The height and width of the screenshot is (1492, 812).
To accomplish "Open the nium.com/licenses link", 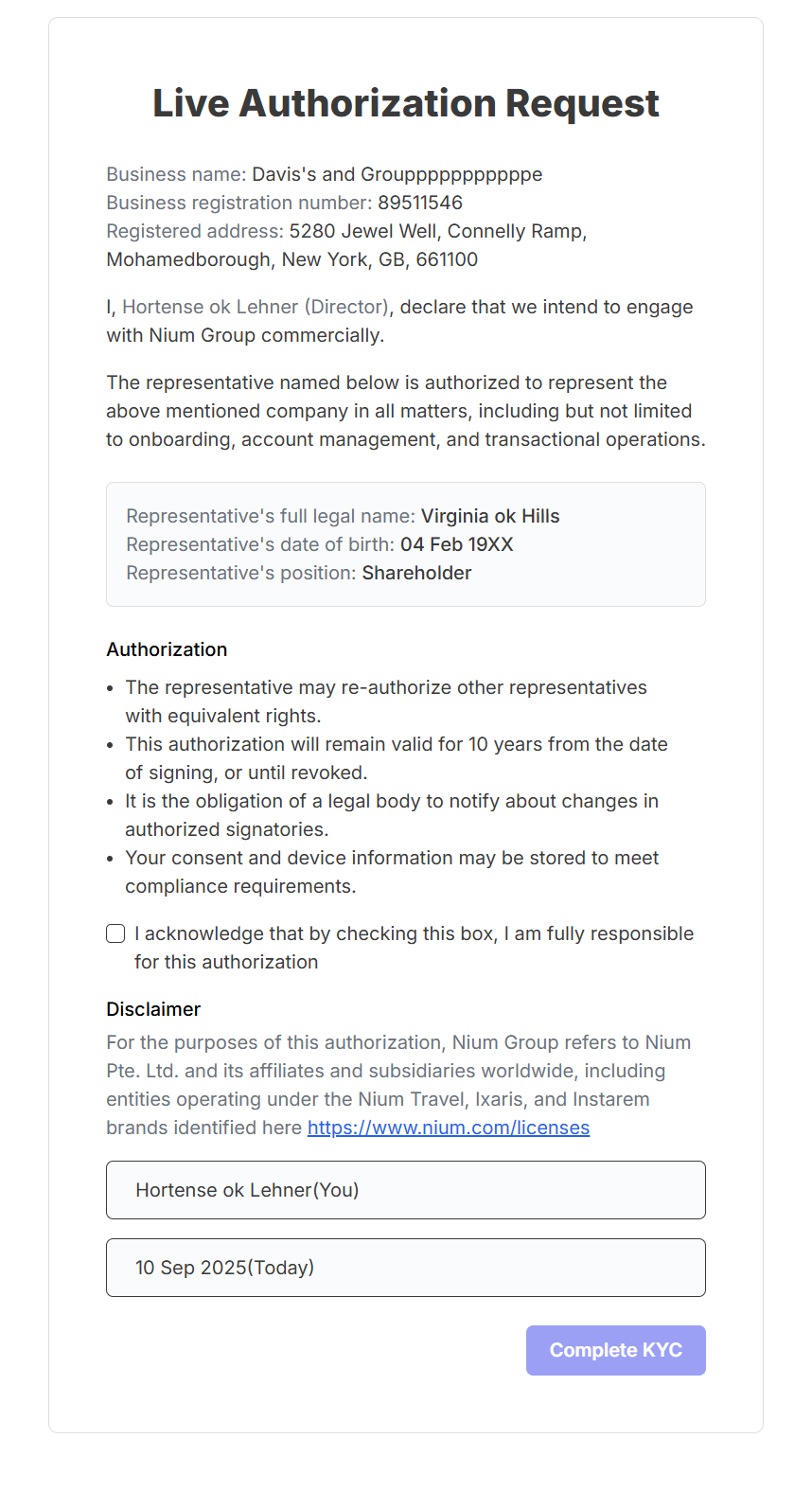I will (448, 1128).
